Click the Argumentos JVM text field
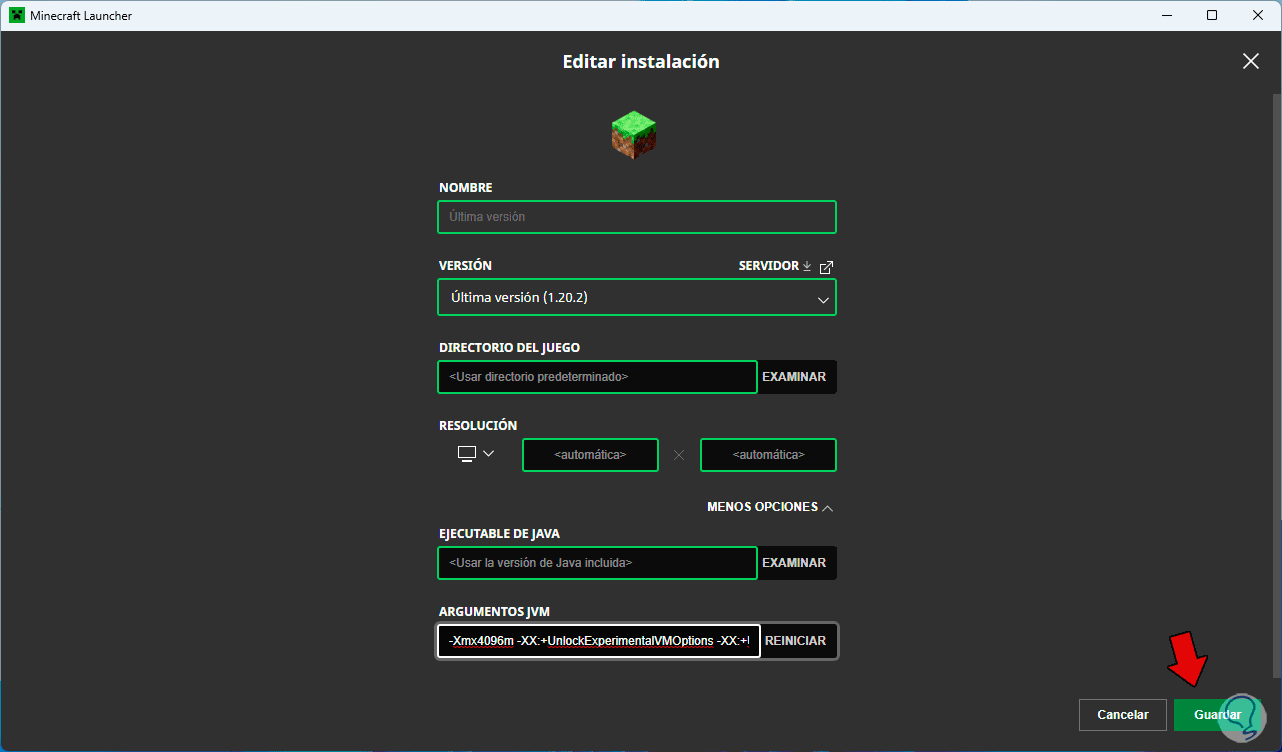1282x752 pixels. (x=599, y=641)
